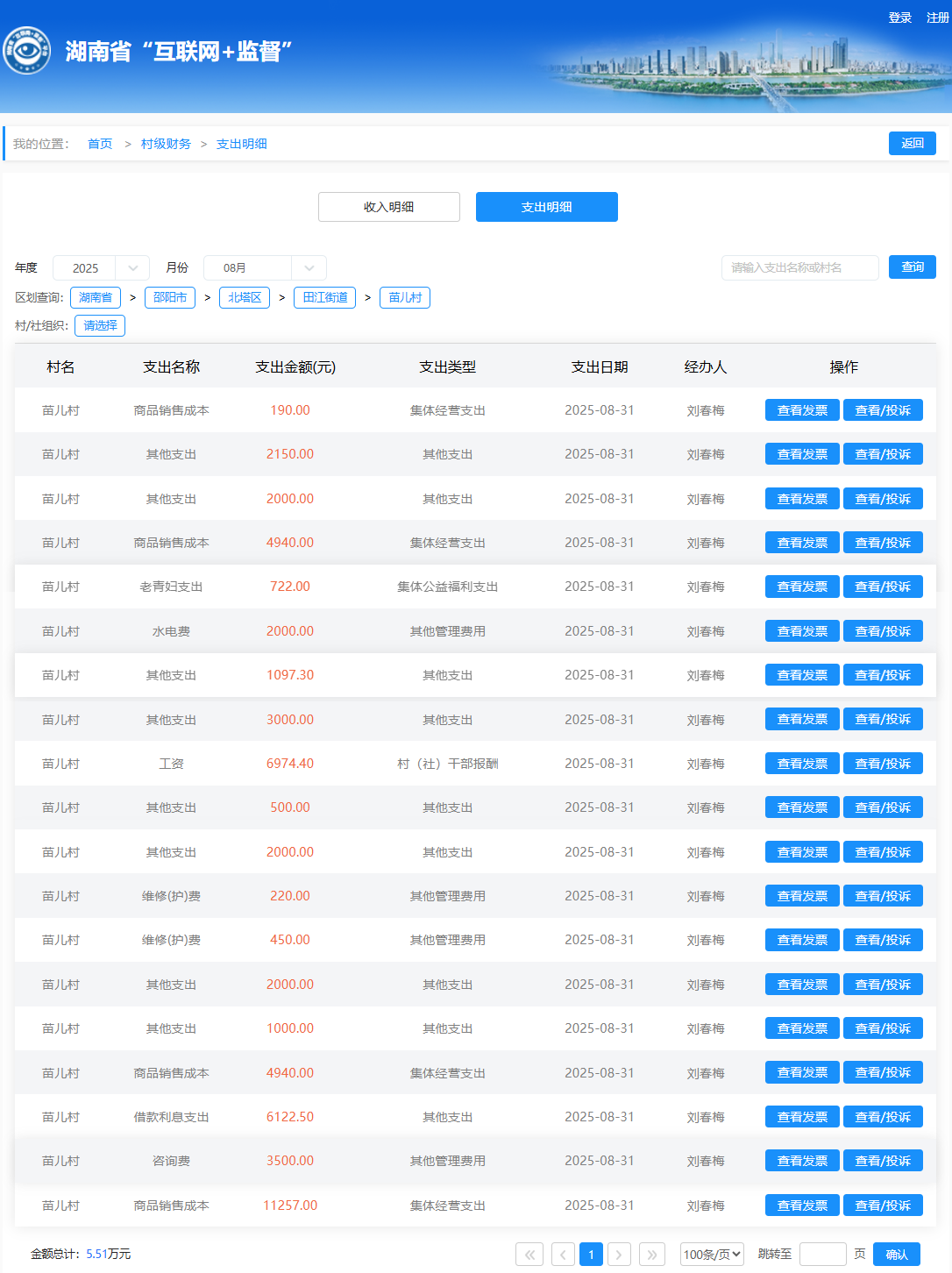Click 查看/投诉 for the 工资 row
952x1273 pixels.
(883, 764)
